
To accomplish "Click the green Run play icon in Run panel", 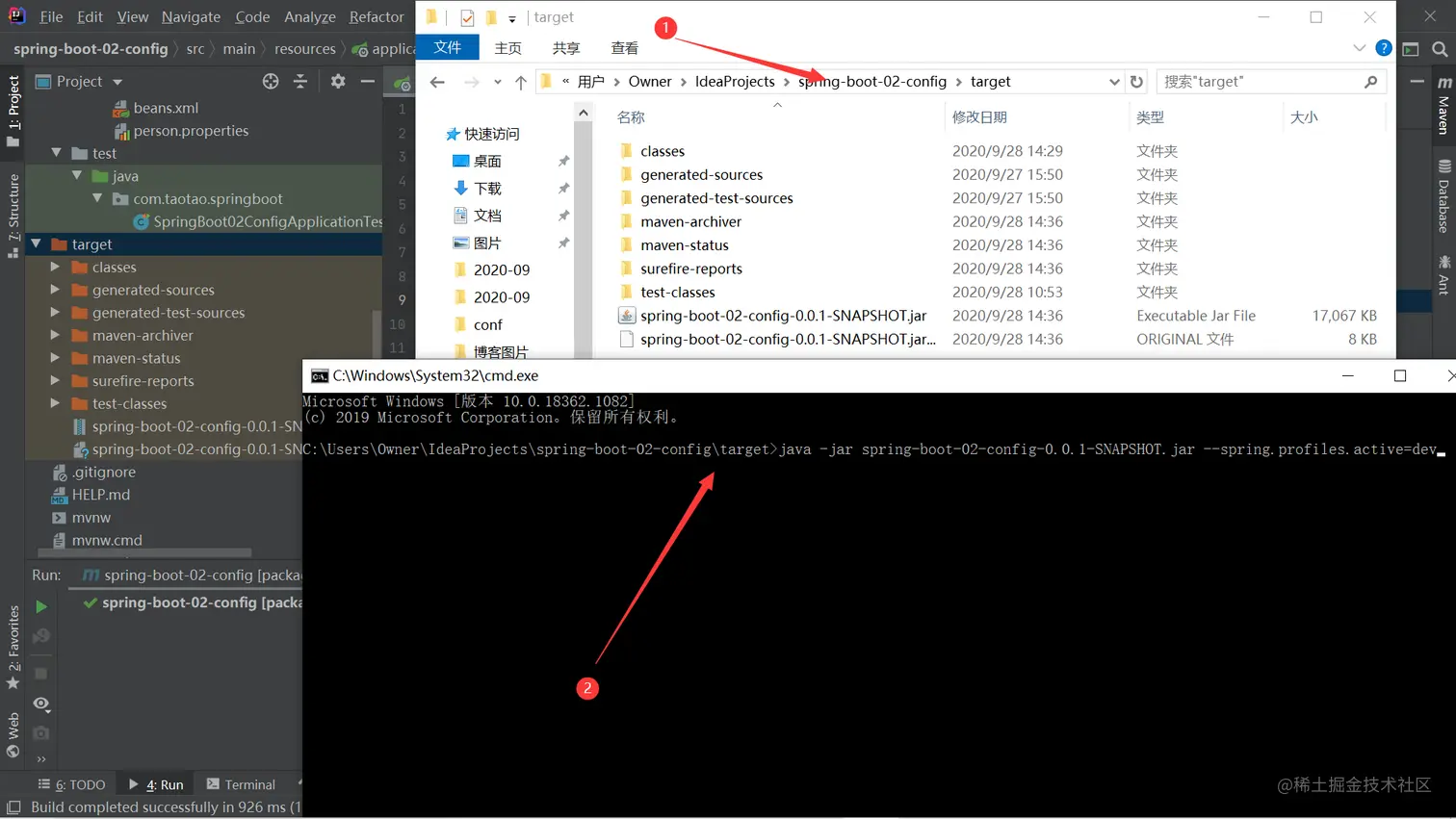I will [x=41, y=607].
